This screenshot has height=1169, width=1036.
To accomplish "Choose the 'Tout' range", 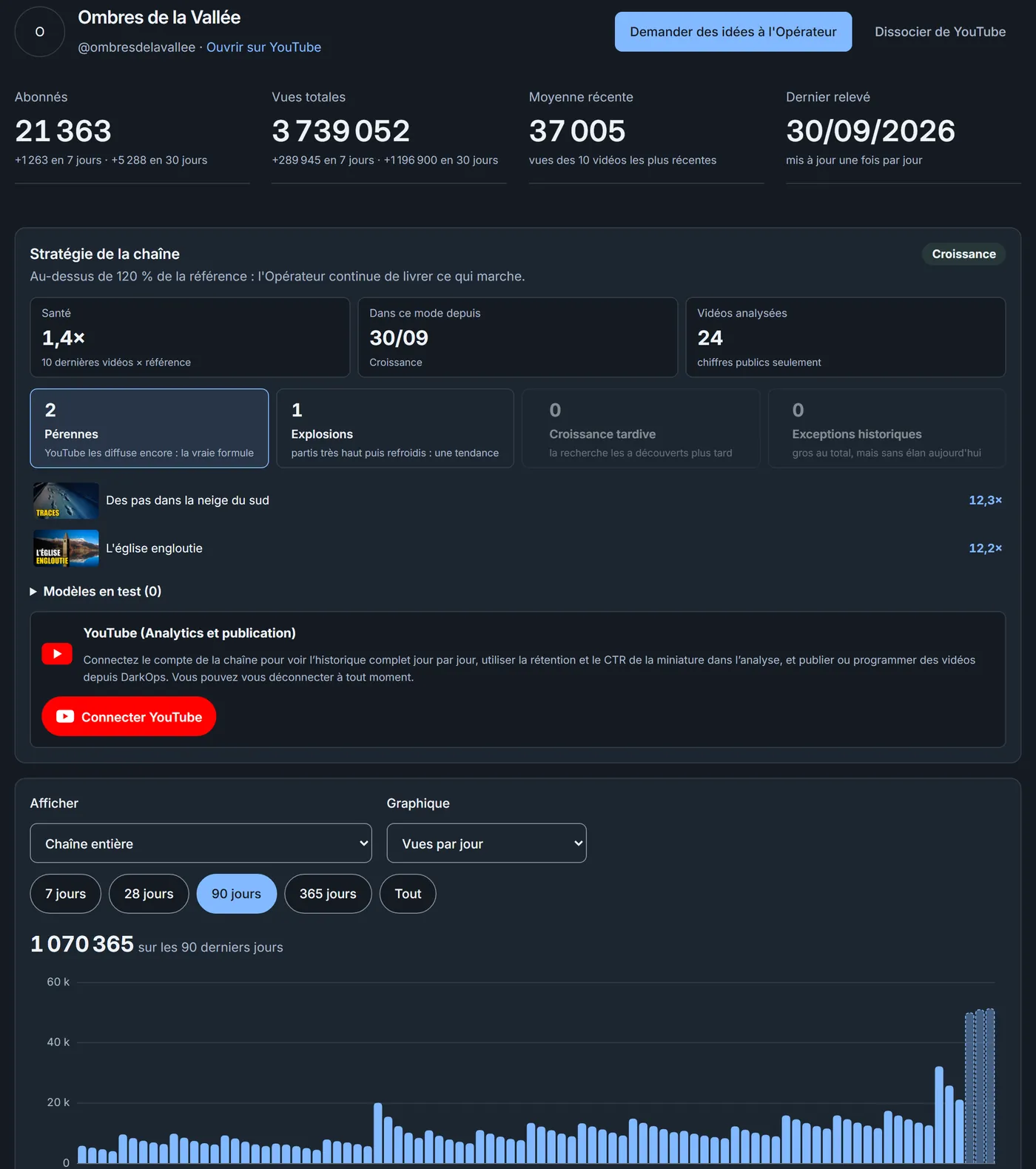I will tap(408, 894).
